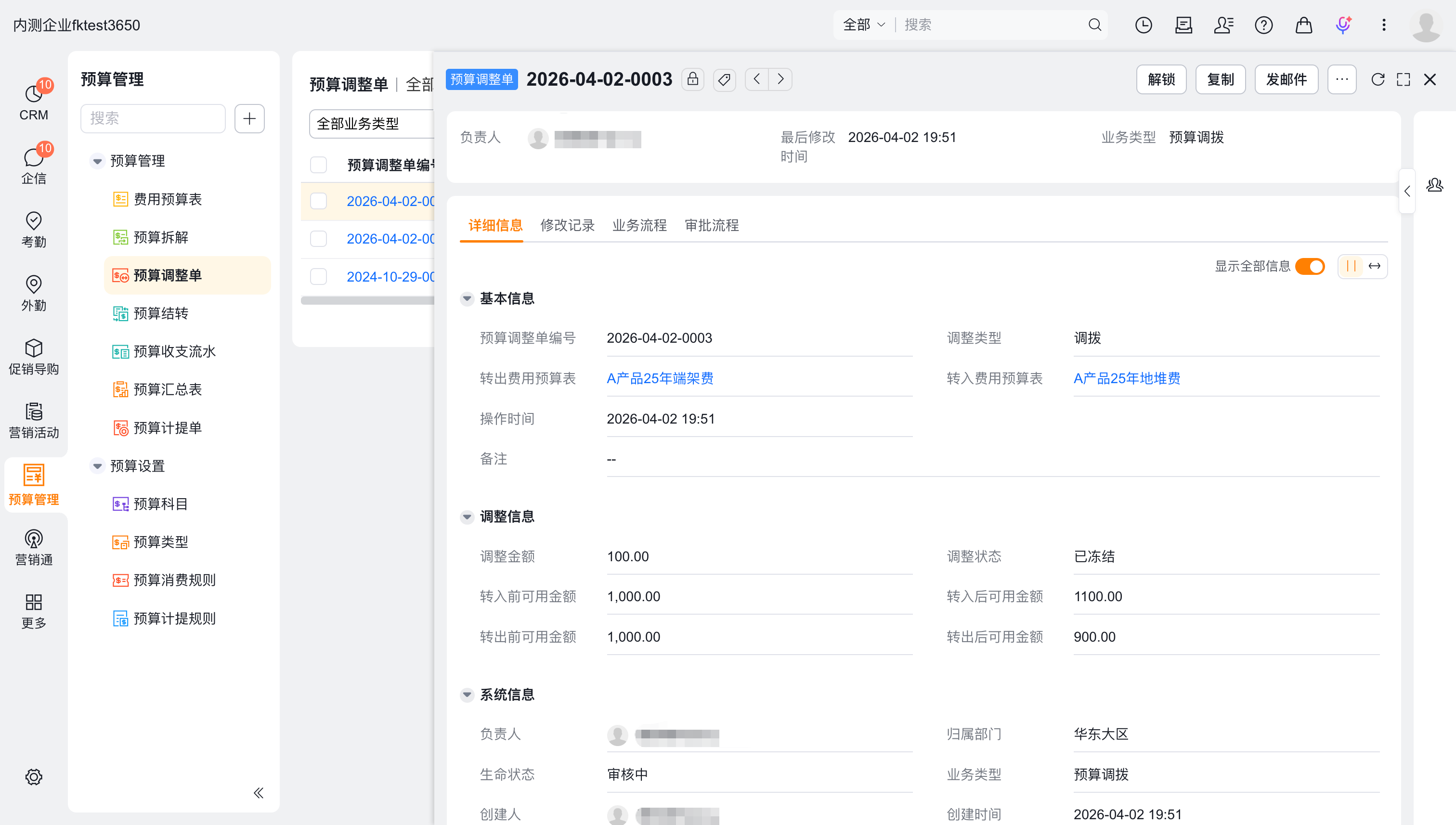
Task: Activate the voice assistant microphone icon
Action: [x=1343, y=25]
